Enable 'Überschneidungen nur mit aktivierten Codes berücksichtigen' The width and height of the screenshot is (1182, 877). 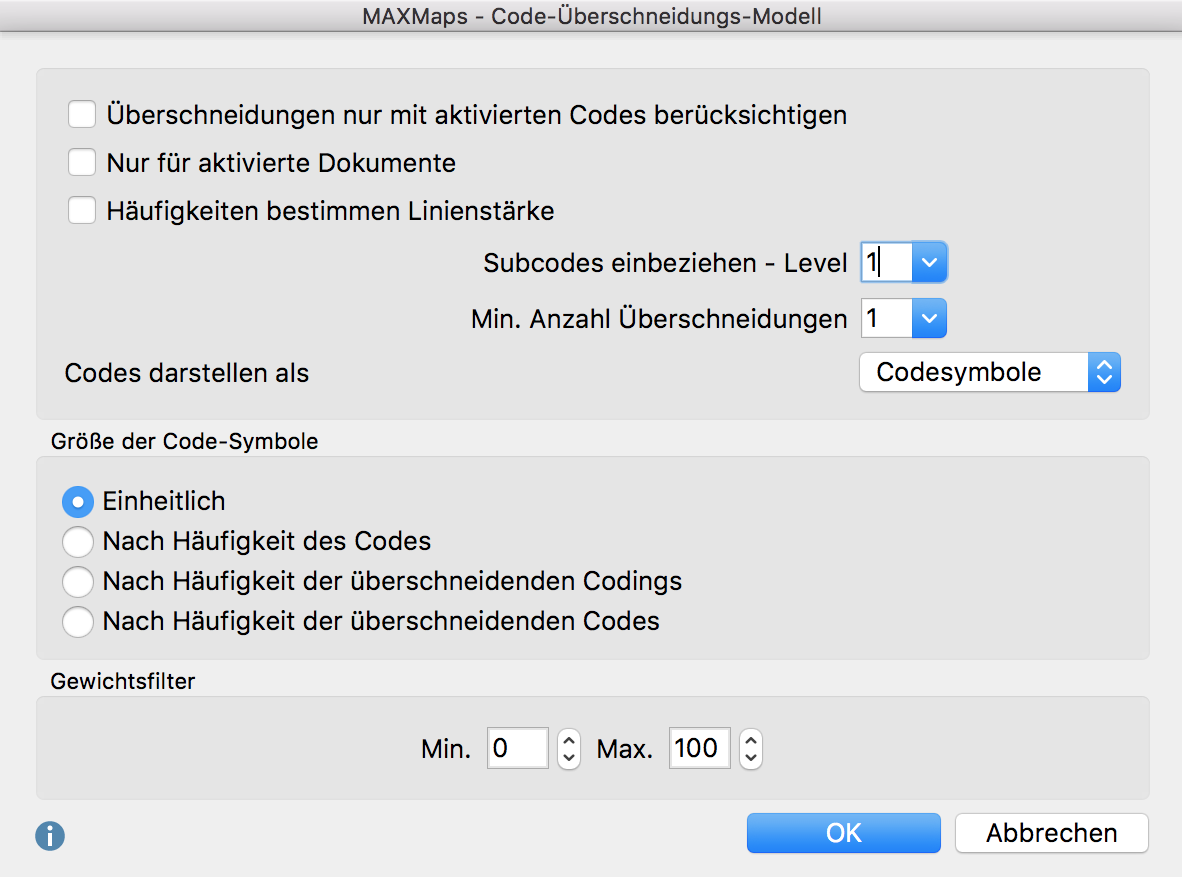point(82,115)
